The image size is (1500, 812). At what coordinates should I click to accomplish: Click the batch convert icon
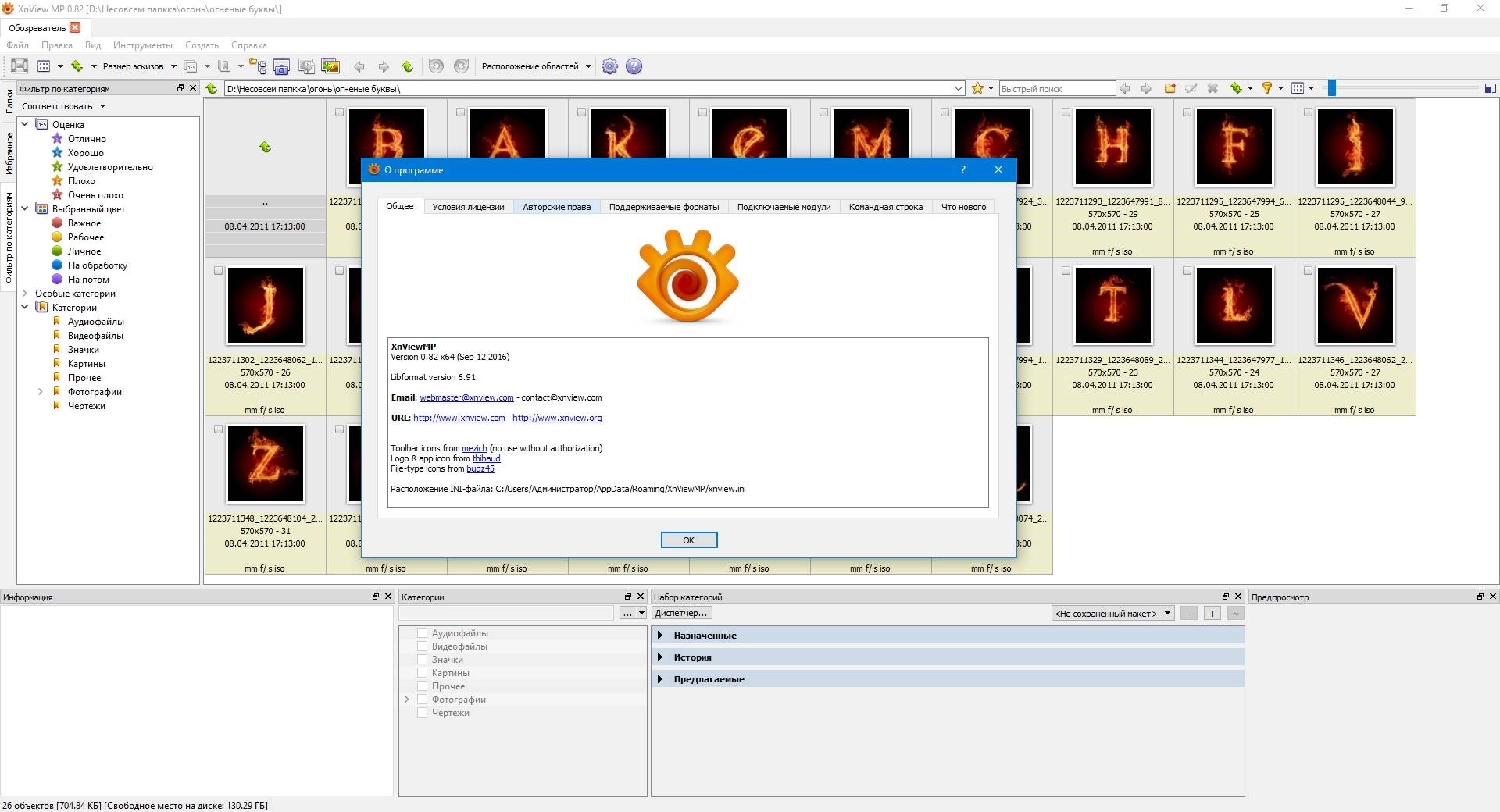(305, 66)
